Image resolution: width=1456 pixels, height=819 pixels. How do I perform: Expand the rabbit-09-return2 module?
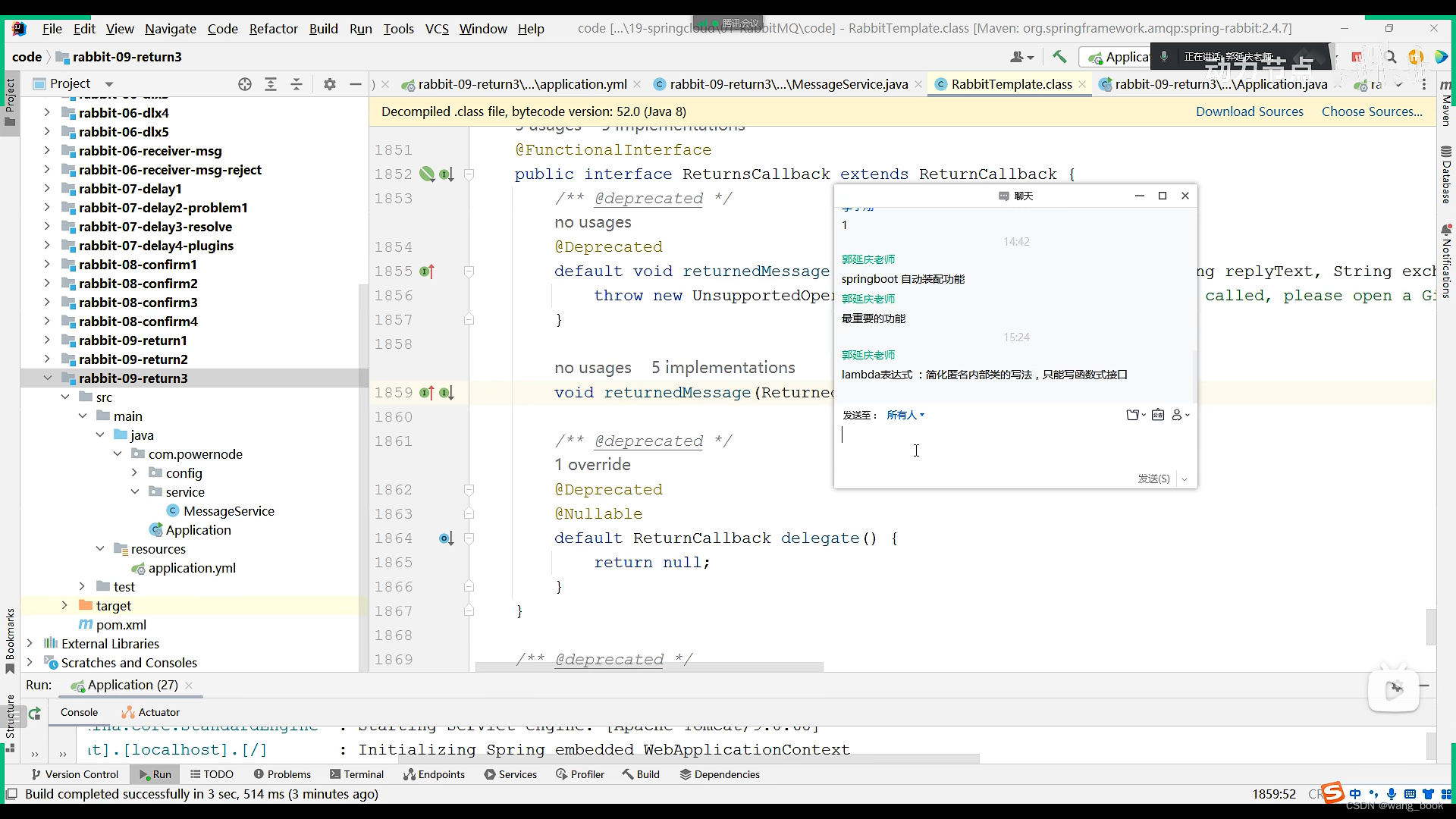tap(47, 359)
